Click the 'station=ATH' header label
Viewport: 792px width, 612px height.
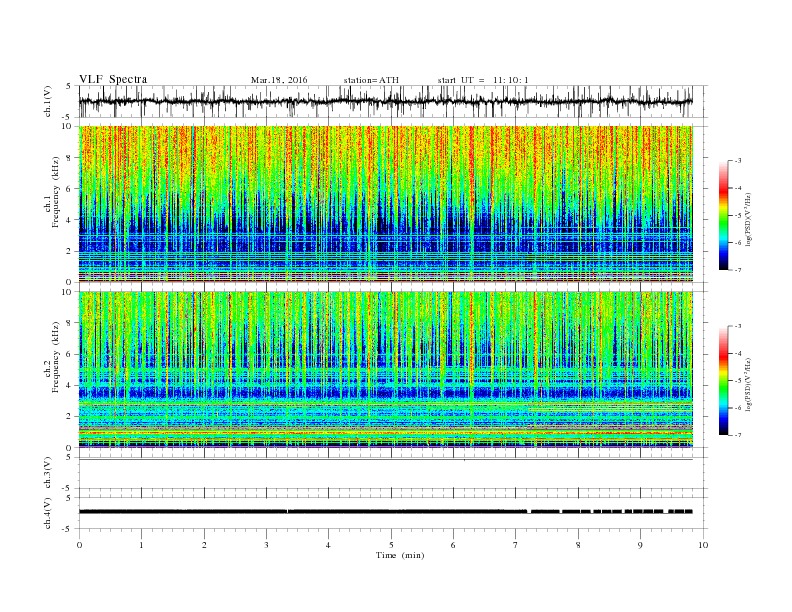[x=371, y=80]
